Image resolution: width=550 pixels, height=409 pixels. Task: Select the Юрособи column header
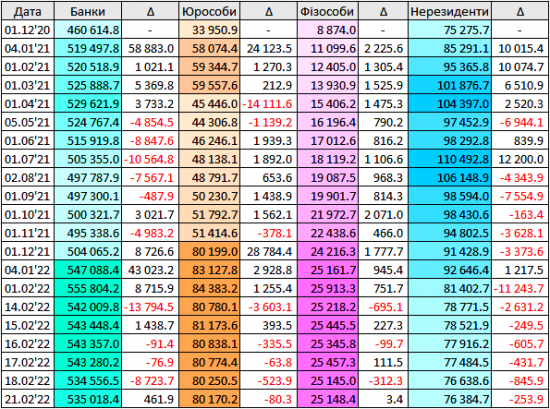209,12
